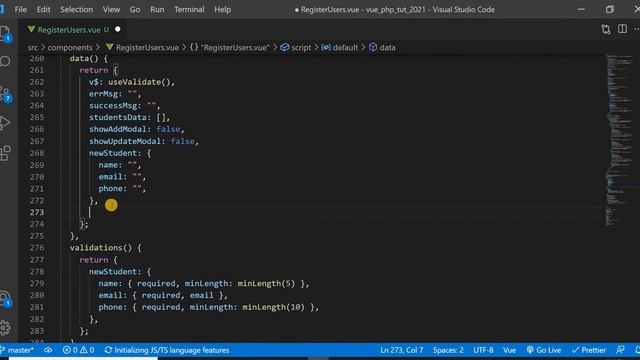Image resolution: width=640 pixels, height=360 pixels.
Task: Click studentsData property on line 265
Action: click(x=118, y=117)
